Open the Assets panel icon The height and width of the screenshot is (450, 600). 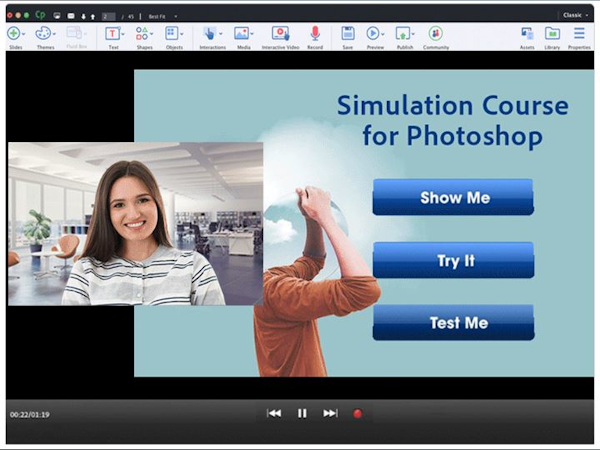pos(527,33)
